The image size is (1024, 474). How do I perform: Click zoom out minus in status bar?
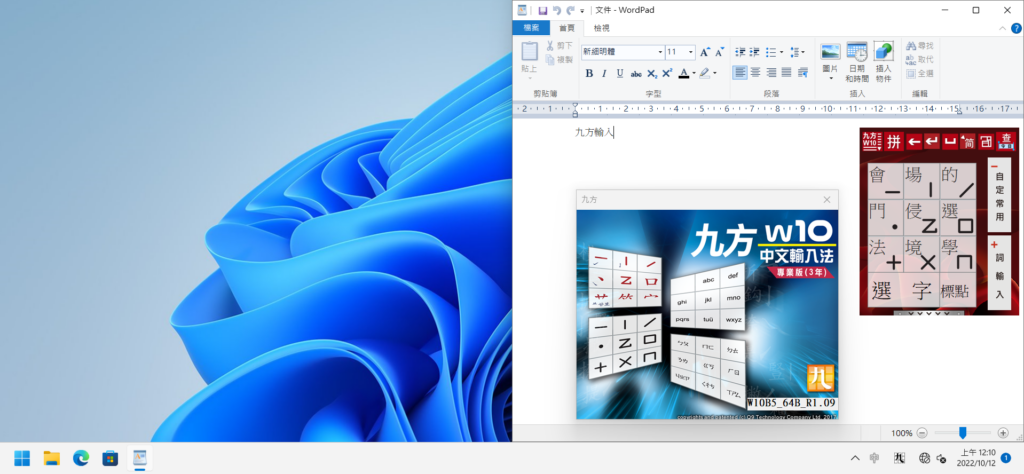pos(922,433)
